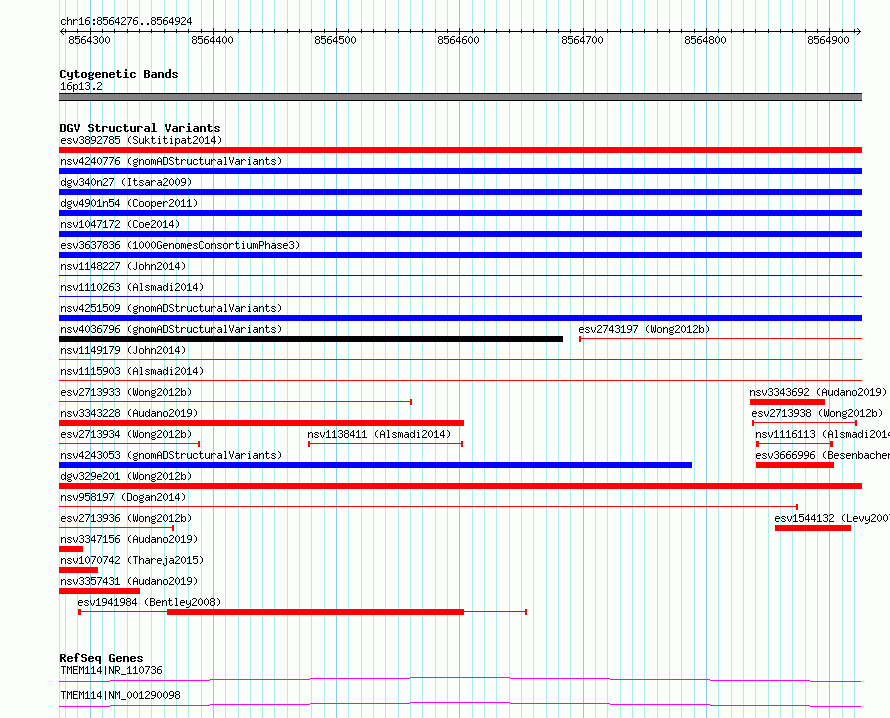890x718 pixels.
Task: Click the red nsv3357431 variant bar
Action: pyautogui.click(x=99, y=591)
